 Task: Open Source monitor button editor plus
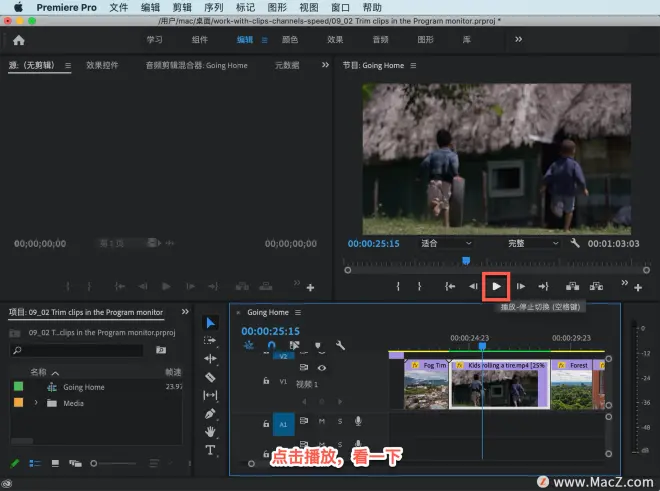(310, 288)
